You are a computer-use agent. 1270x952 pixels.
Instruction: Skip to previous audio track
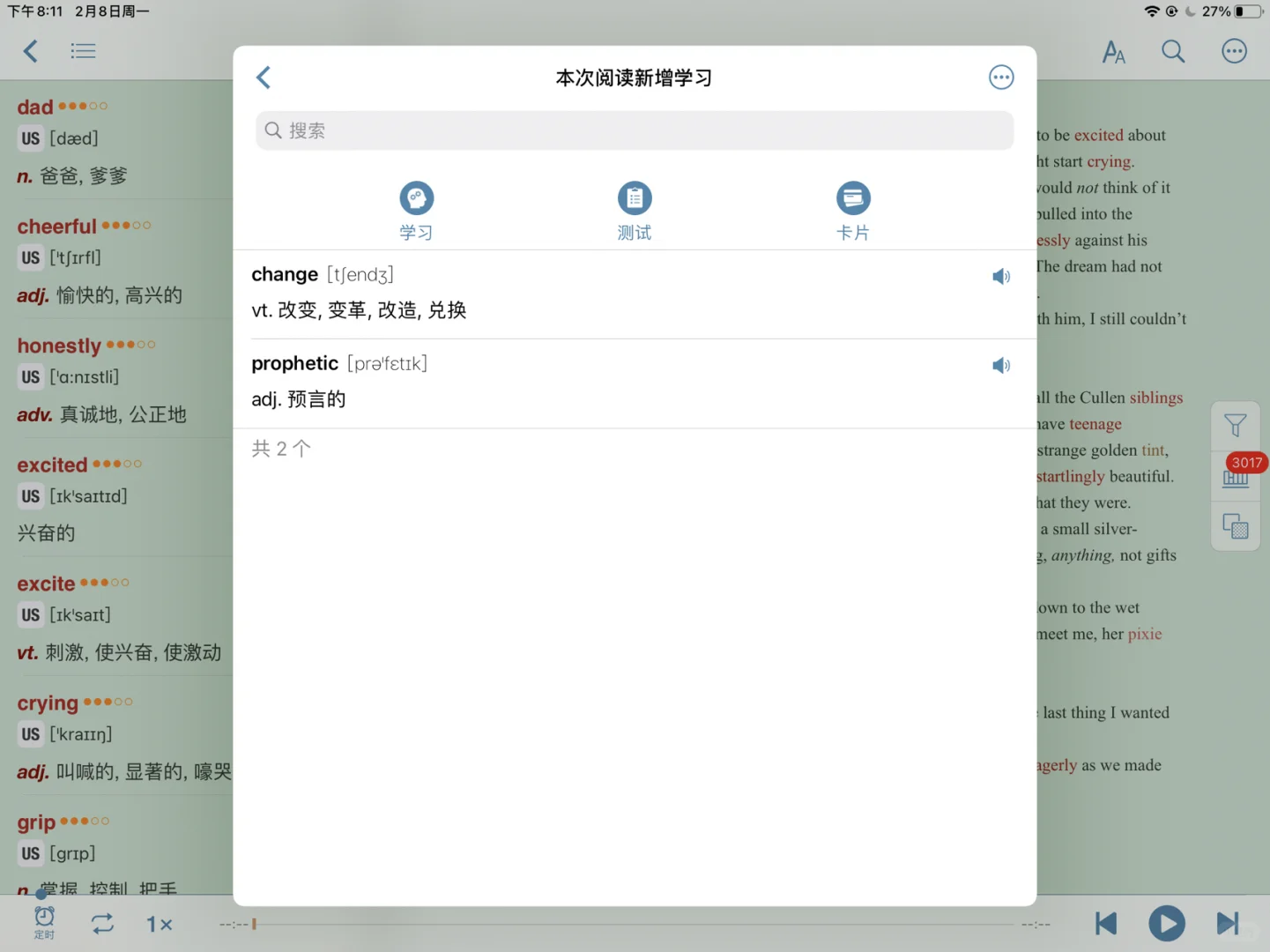[x=1106, y=924]
